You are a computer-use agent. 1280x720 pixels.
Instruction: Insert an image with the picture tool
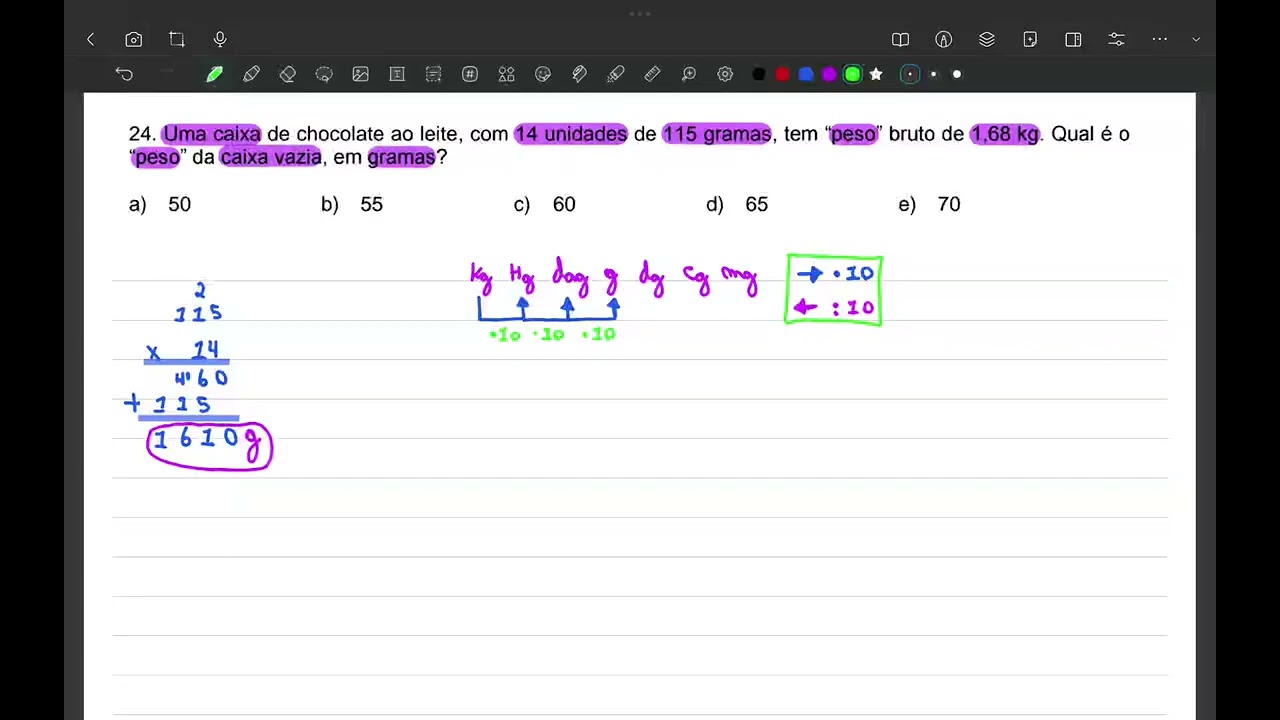tap(361, 74)
